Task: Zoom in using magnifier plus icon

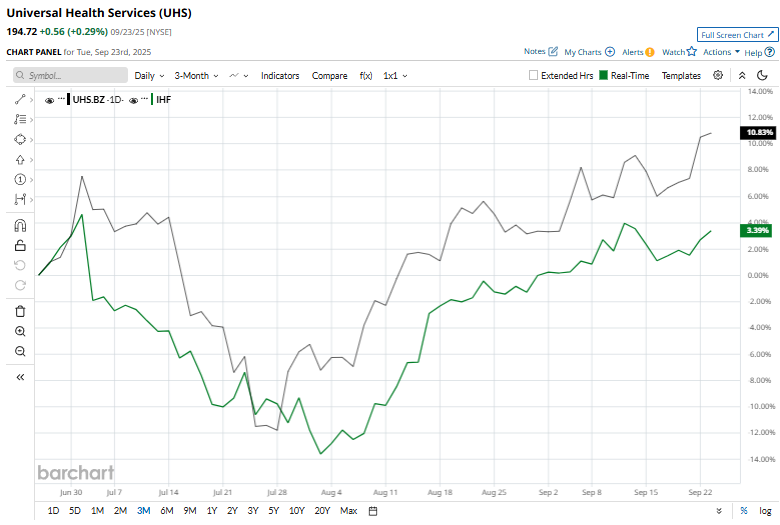Action: [20, 331]
